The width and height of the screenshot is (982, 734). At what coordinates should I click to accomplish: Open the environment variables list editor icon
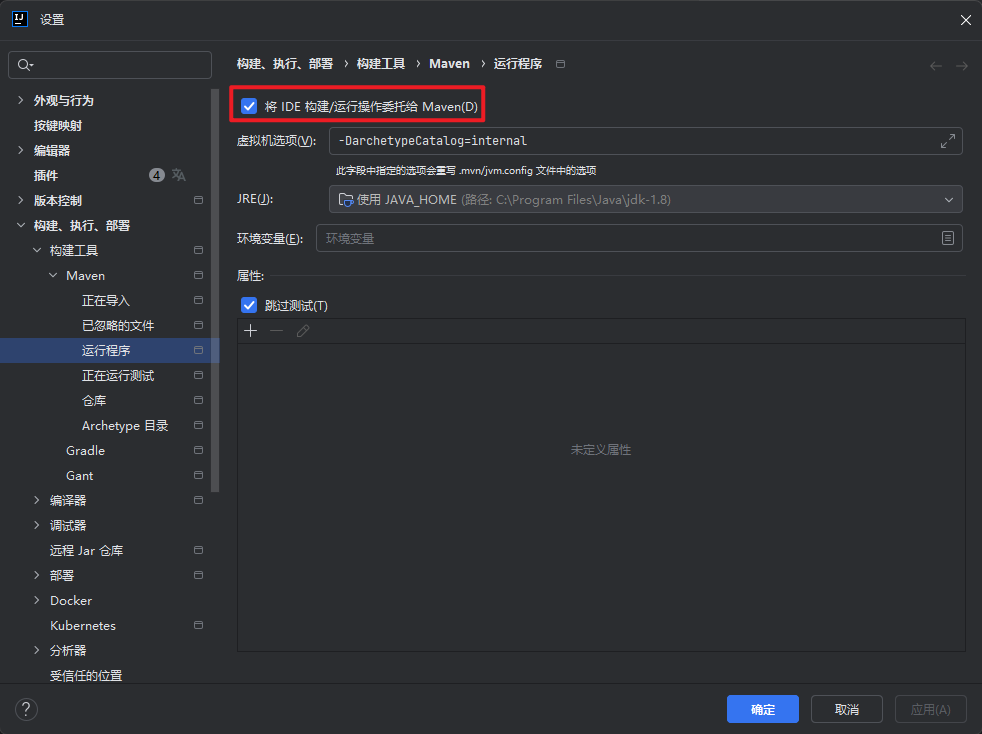pyautogui.click(x=948, y=238)
